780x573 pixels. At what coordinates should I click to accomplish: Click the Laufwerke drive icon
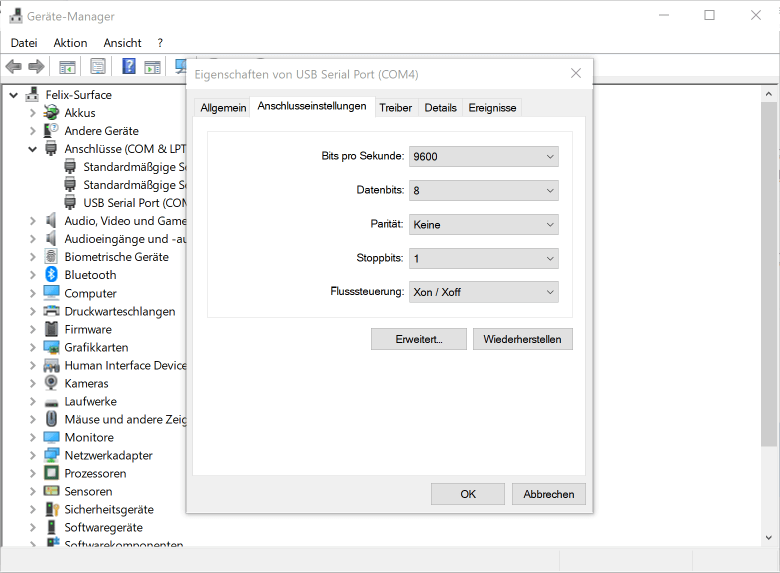coord(51,402)
